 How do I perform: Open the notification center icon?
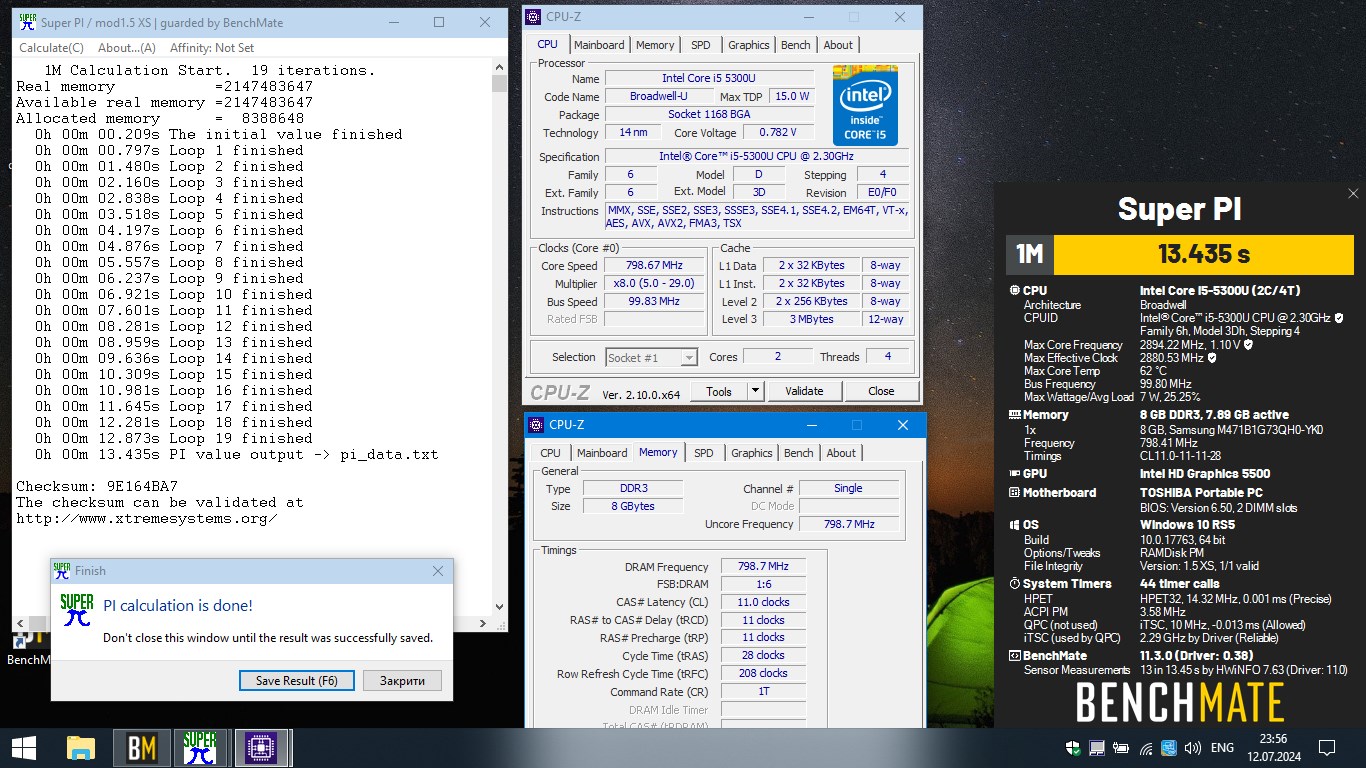coord(1327,747)
